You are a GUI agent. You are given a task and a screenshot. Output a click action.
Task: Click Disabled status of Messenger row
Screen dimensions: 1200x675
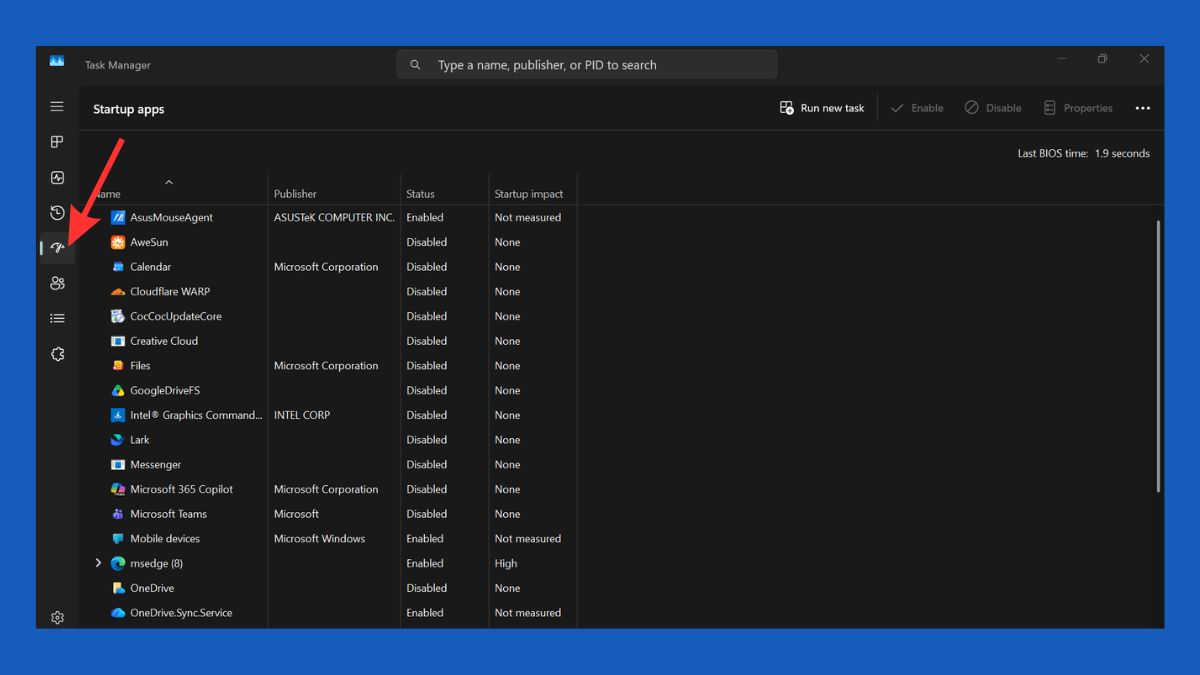pyautogui.click(x=427, y=465)
